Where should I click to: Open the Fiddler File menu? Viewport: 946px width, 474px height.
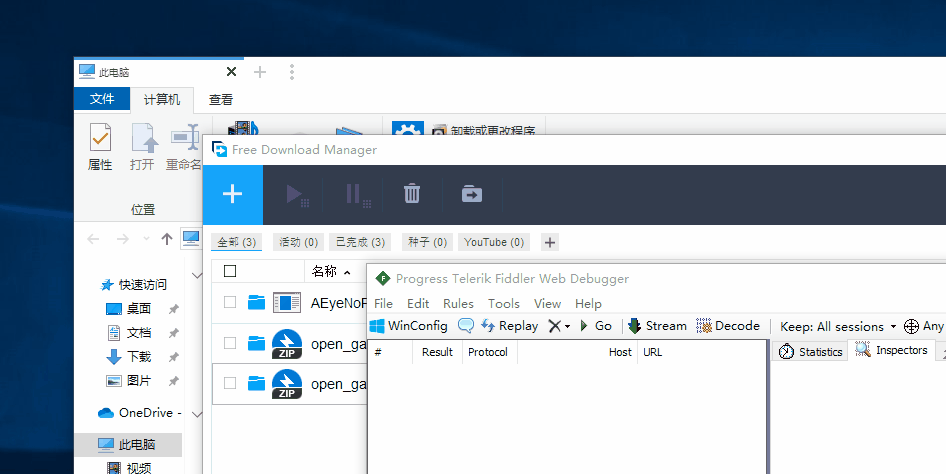(383, 304)
